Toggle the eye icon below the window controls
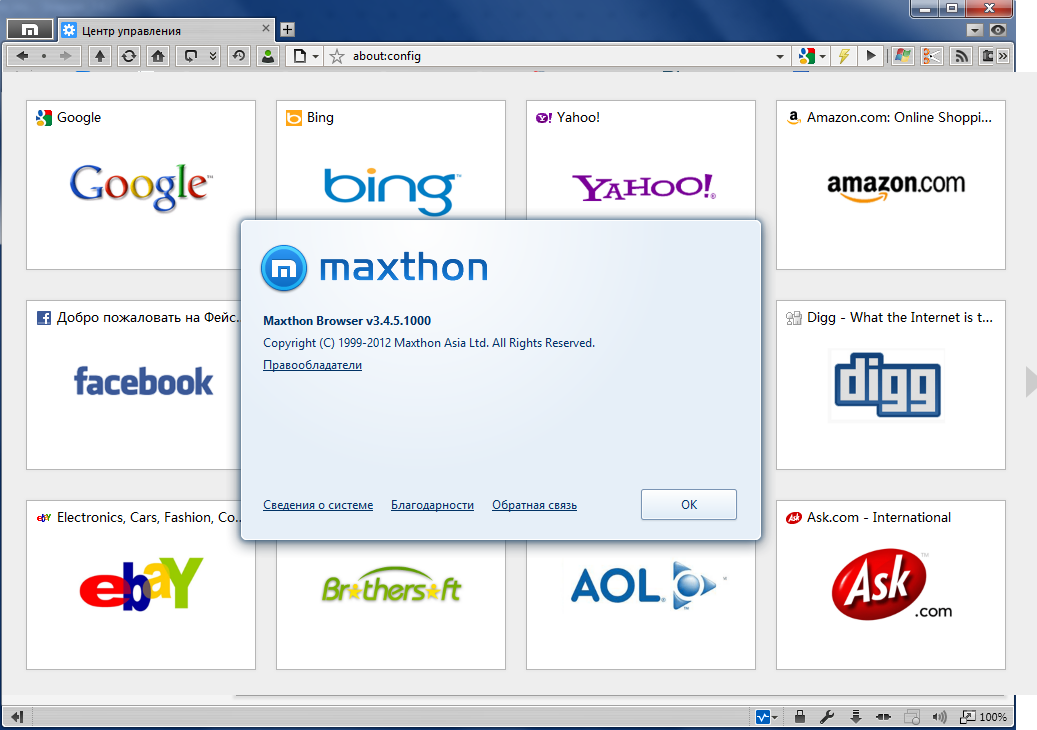The width and height of the screenshot is (1037, 730). [997, 30]
